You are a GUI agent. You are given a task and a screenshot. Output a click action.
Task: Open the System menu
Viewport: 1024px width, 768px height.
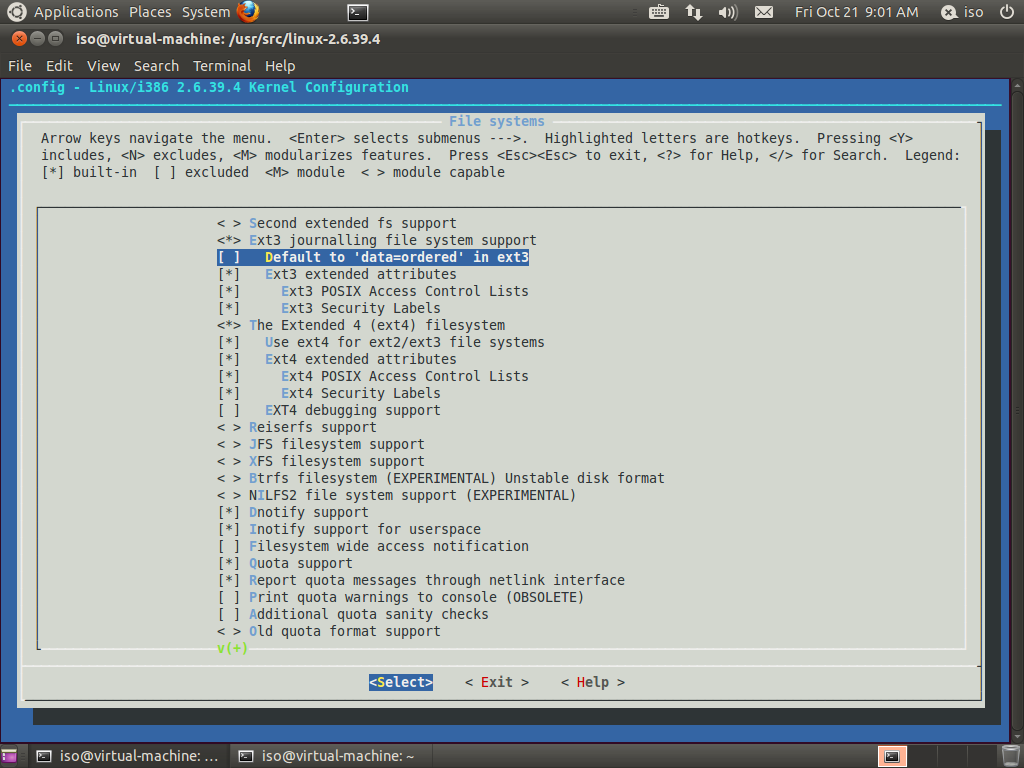click(x=206, y=12)
